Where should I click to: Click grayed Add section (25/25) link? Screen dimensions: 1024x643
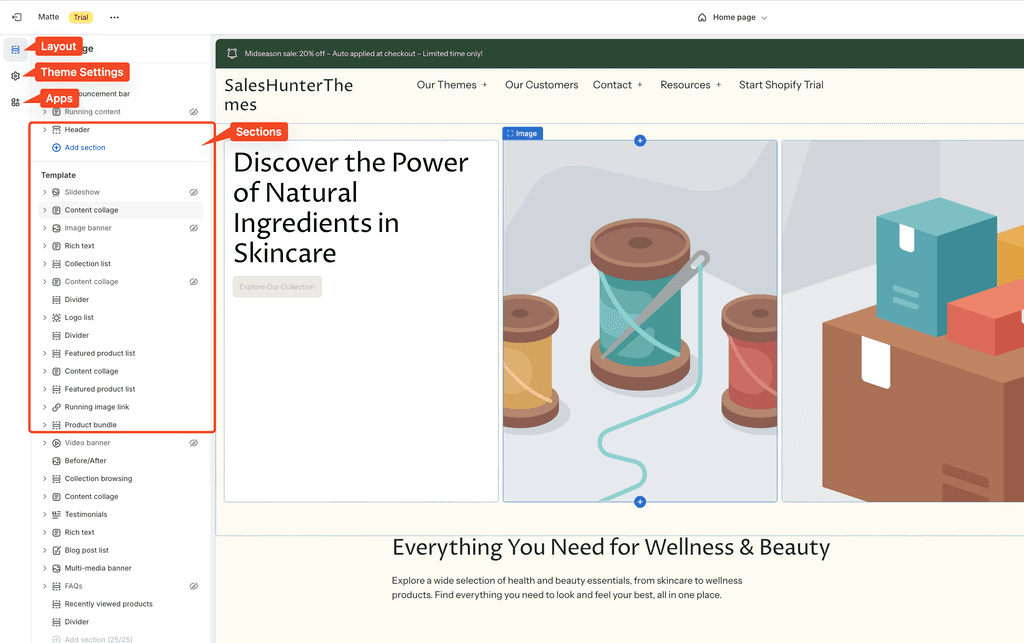92,639
